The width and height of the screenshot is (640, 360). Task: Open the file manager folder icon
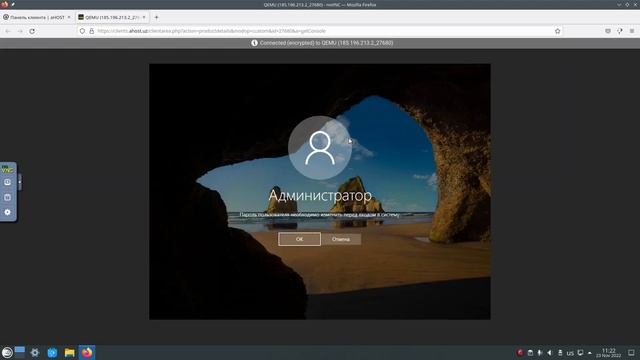(x=69, y=353)
